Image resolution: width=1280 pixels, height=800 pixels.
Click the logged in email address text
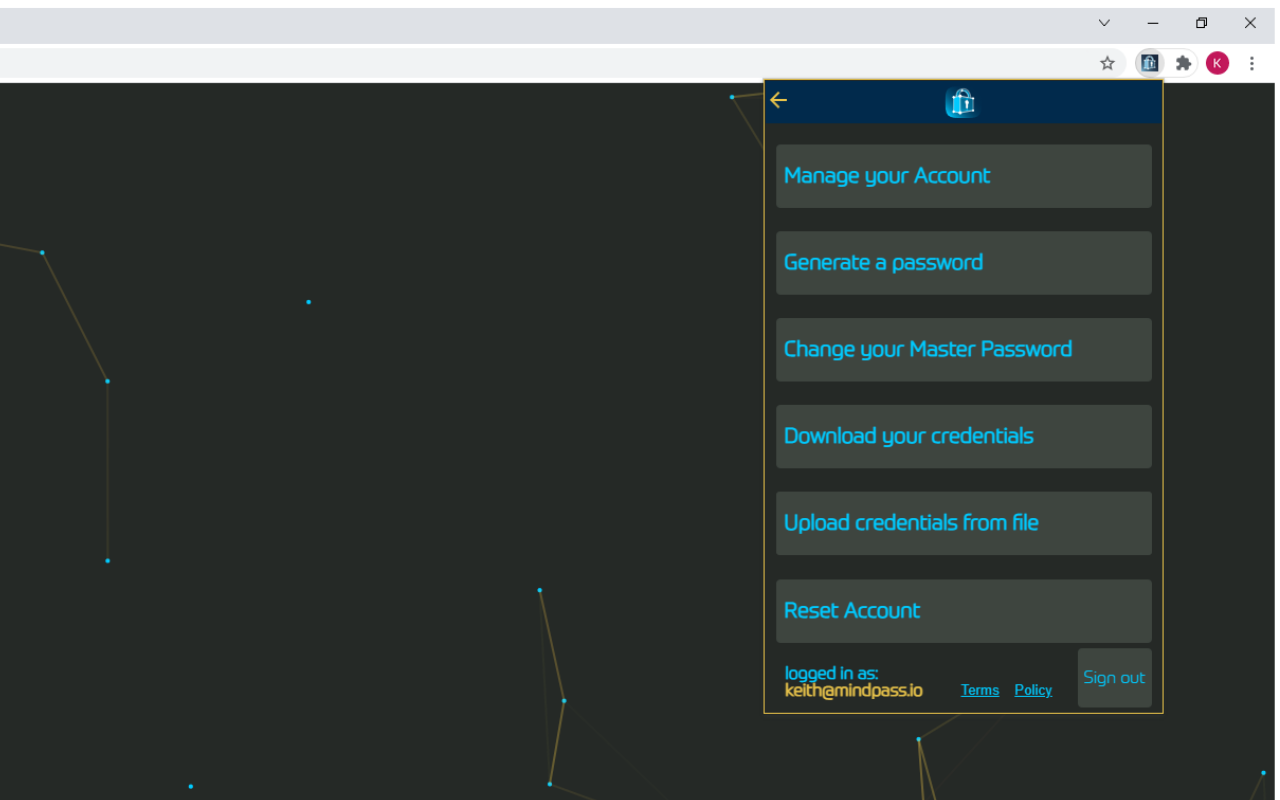853,690
